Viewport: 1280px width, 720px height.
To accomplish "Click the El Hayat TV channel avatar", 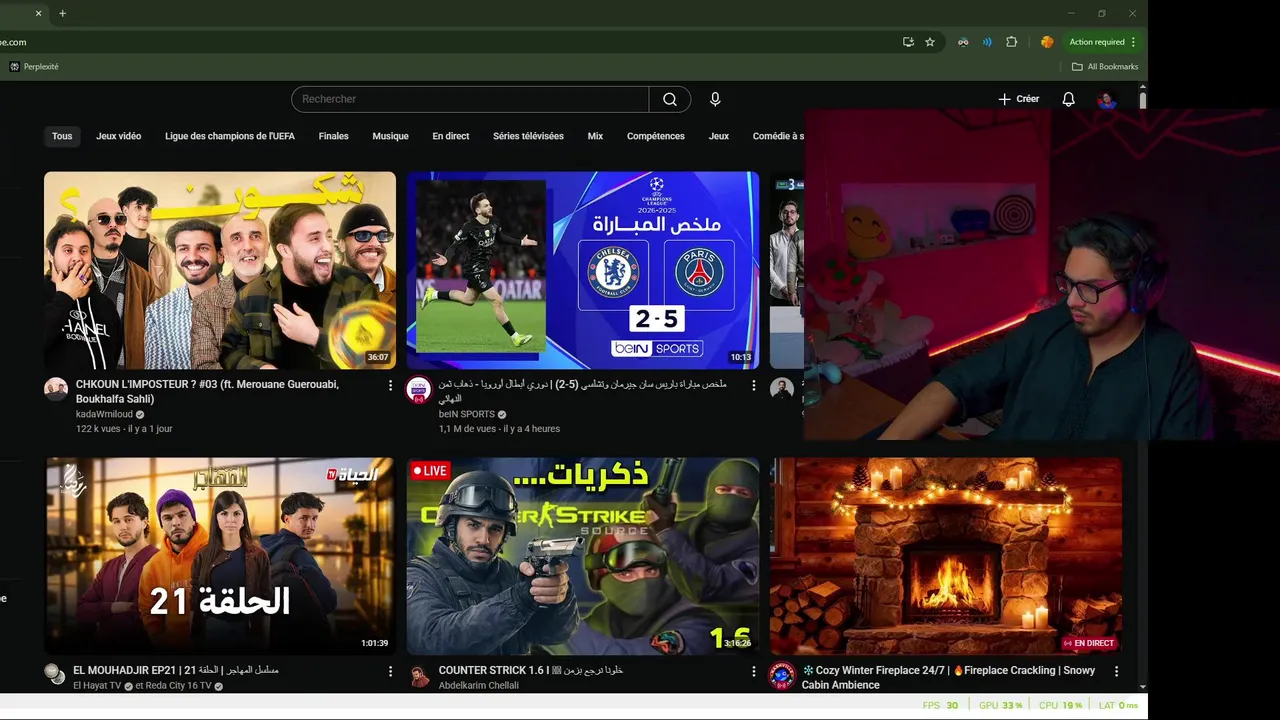I will coord(56,675).
